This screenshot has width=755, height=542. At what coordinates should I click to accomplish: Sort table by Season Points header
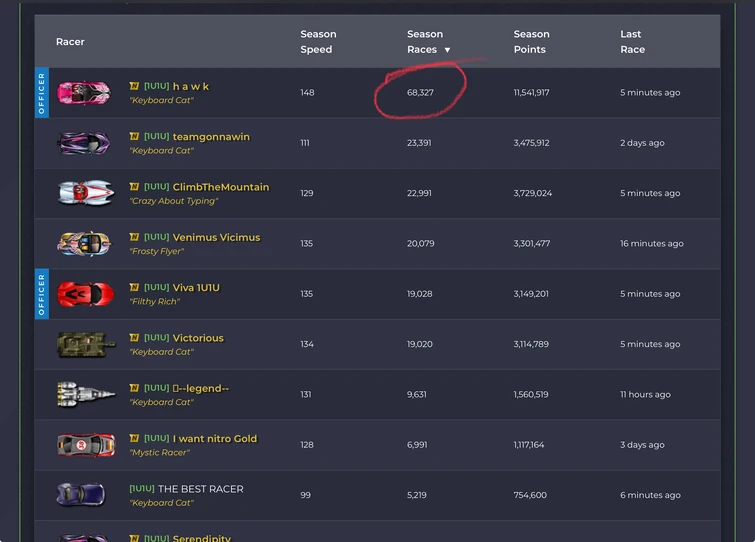click(x=531, y=42)
